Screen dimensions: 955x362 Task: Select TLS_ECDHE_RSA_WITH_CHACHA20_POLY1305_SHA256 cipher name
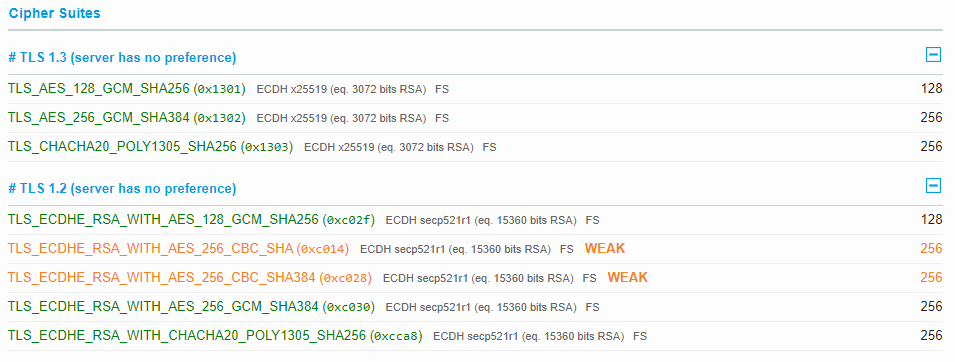pos(187,336)
